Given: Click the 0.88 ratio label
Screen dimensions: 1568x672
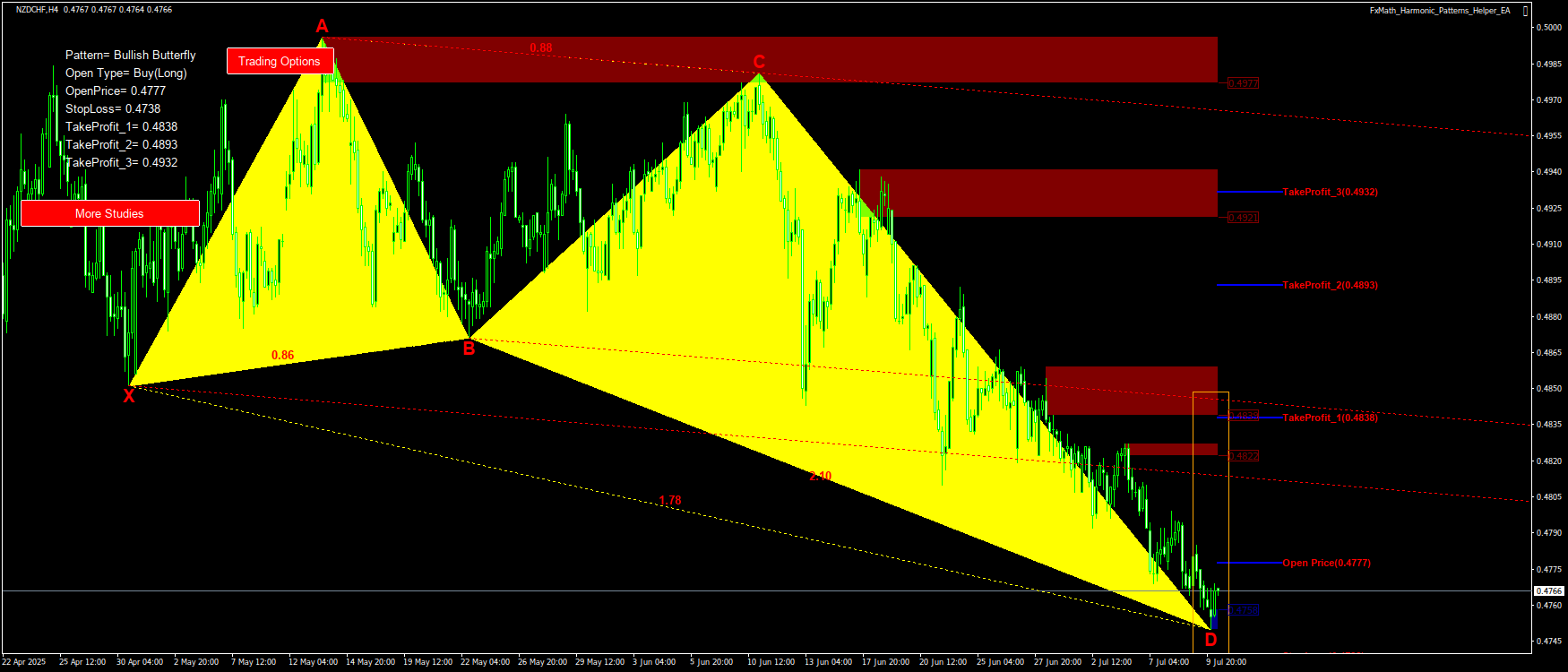Looking at the screenshot, I should [540, 48].
